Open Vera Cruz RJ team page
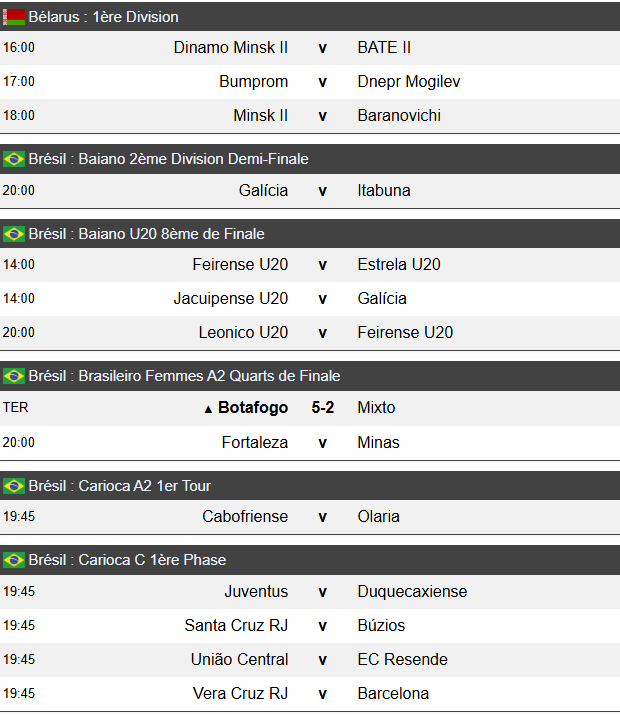 pos(240,693)
